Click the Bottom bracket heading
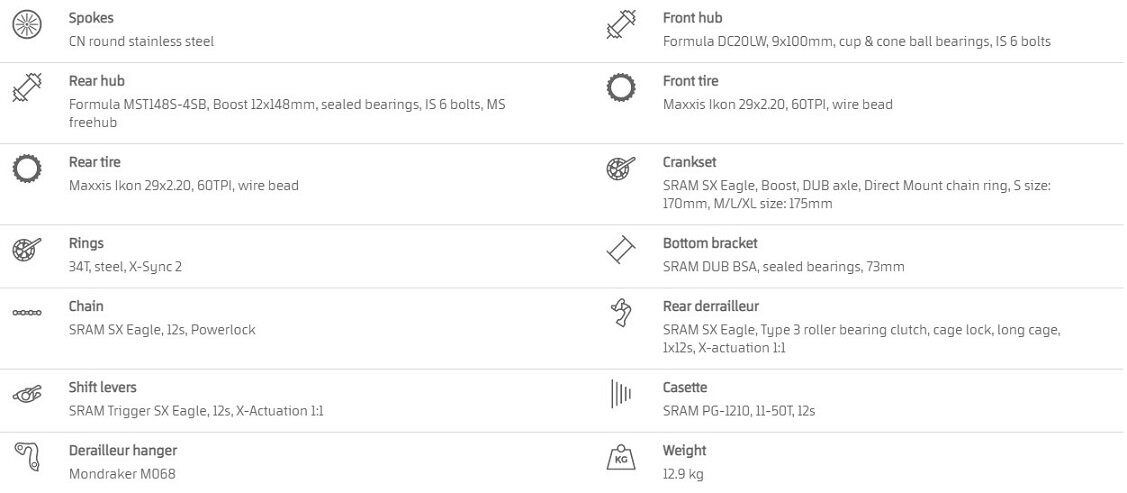The image size is (1127, 493). (x=710, y=243)
